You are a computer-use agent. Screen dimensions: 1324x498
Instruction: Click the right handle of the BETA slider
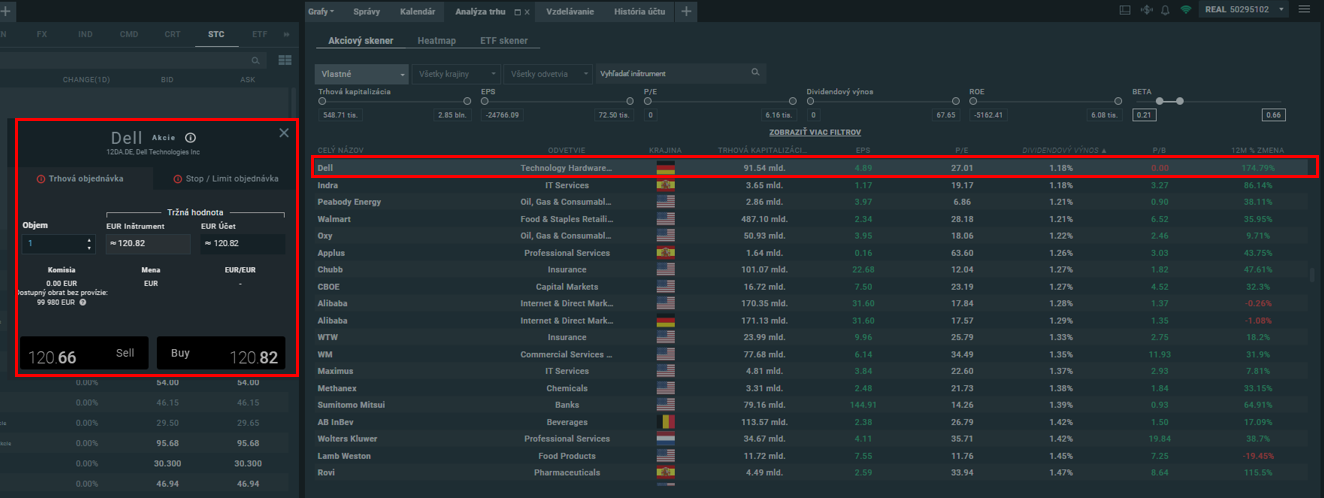1180,101
